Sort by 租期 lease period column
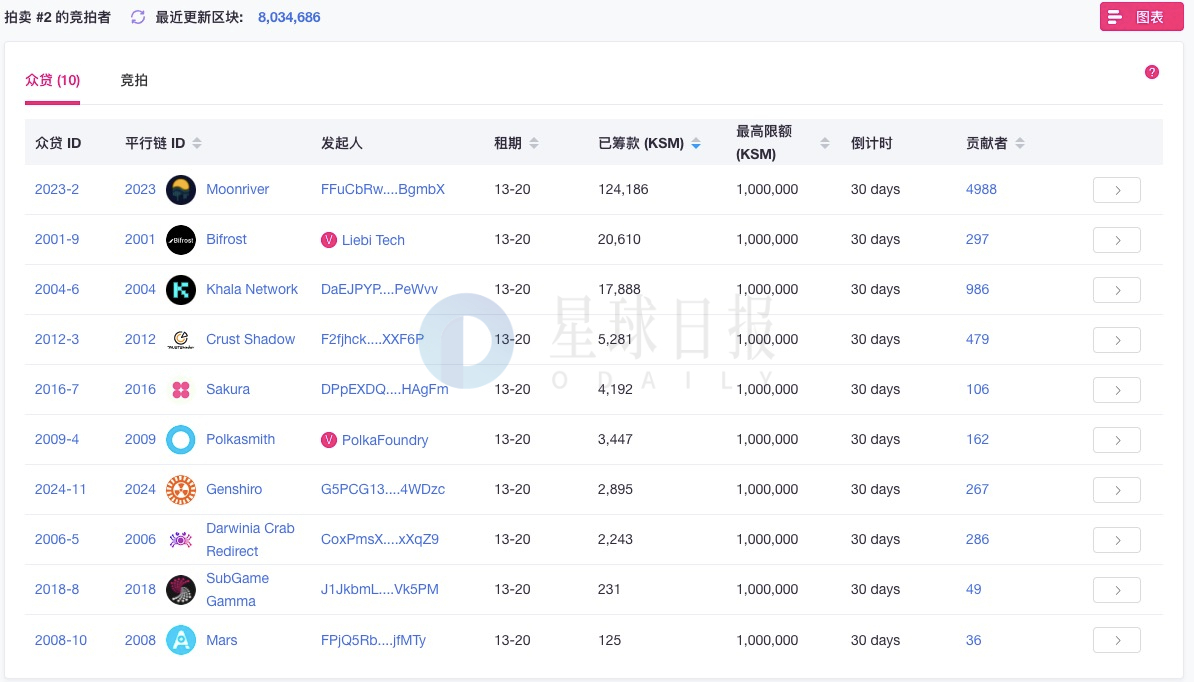Image resolution: width=1194 pixels, height=682 pixels. coord(534,144)
